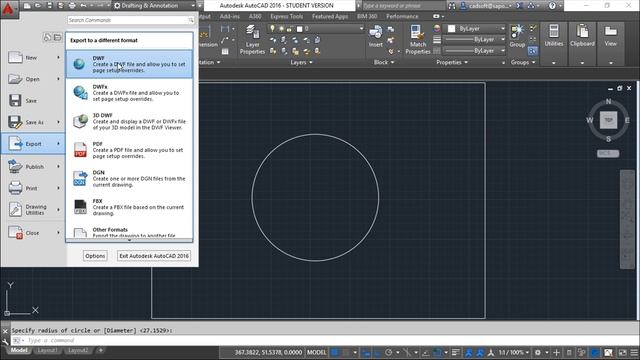Click Exit Autodesk AutoCAD 2016 button

click(154, 256)
